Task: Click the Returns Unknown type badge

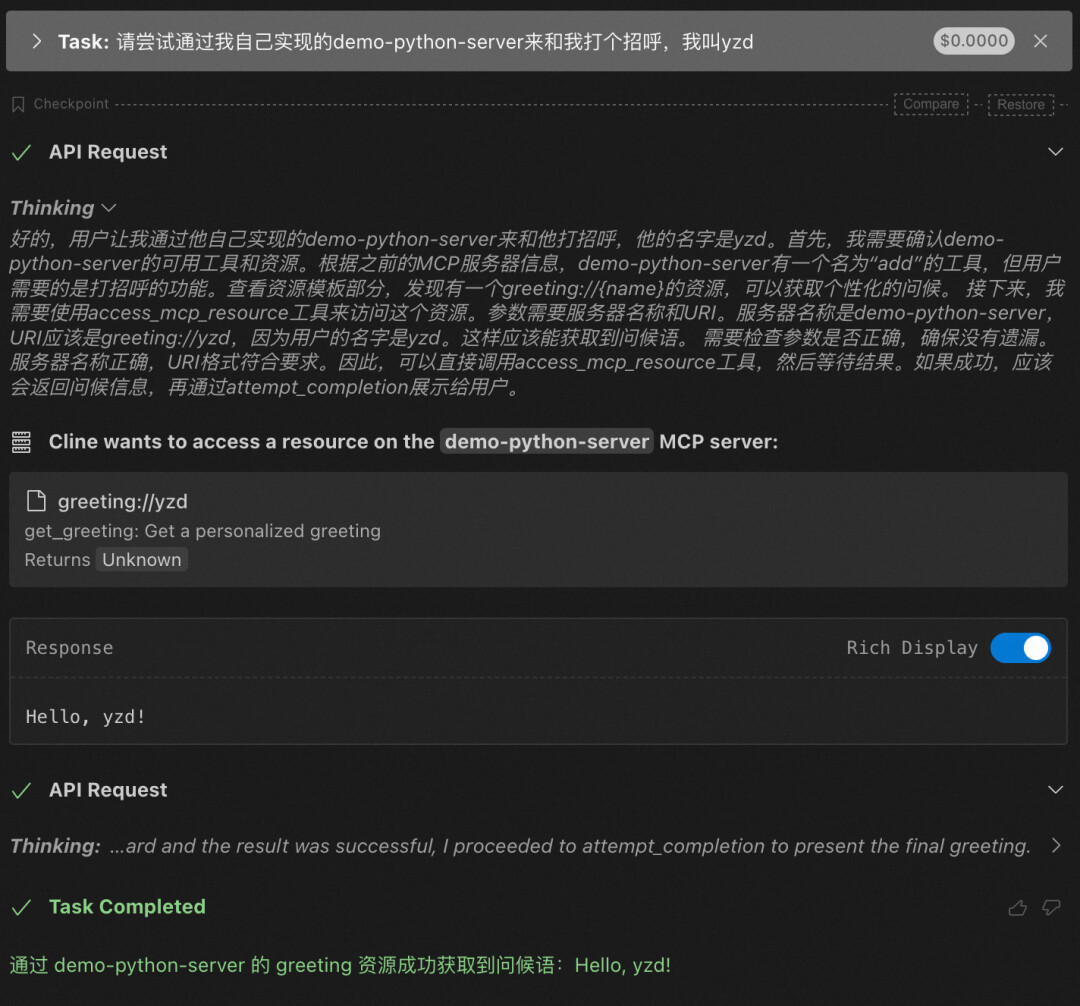Action: pos(142,560)
